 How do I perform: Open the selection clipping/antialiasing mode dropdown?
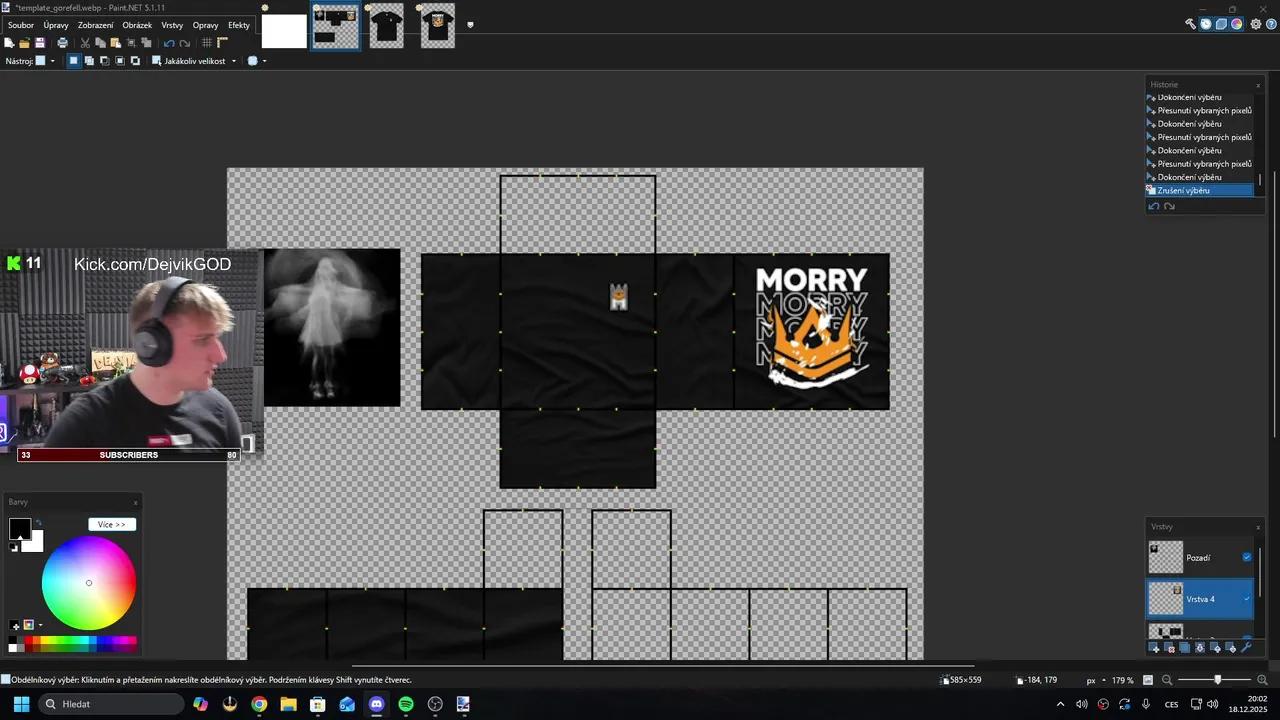click(257, 61)
